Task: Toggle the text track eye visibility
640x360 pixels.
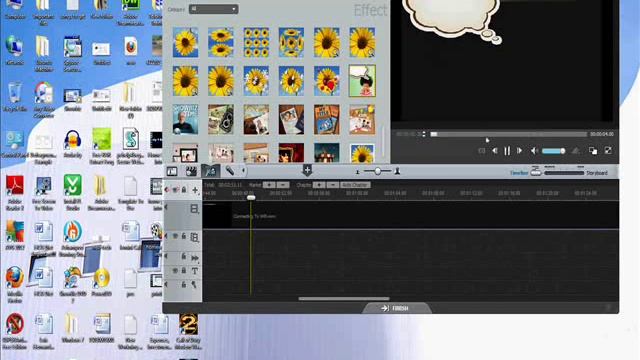Action: pos(175,271)
